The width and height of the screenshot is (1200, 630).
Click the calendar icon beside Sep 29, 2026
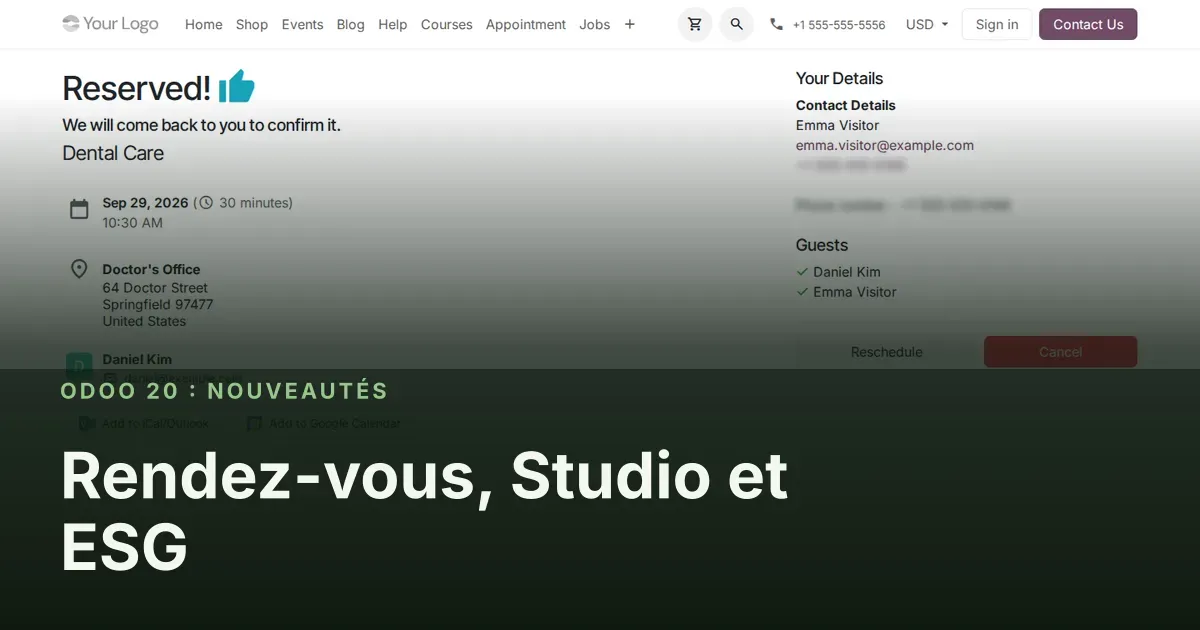tap(79, 209)
